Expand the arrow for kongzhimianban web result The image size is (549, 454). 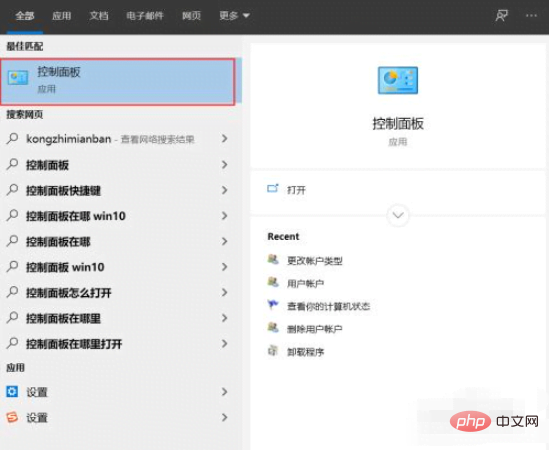tap(224, 139)
